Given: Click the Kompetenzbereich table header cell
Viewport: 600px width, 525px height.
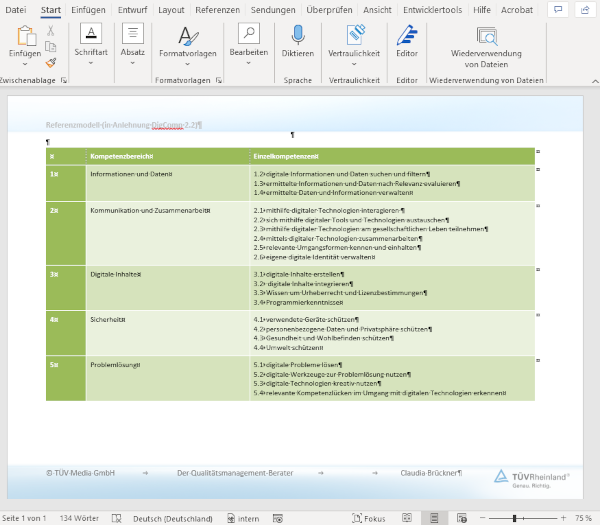Looking at the screenshot, I should pyautogui.click(x=122, y=157).
